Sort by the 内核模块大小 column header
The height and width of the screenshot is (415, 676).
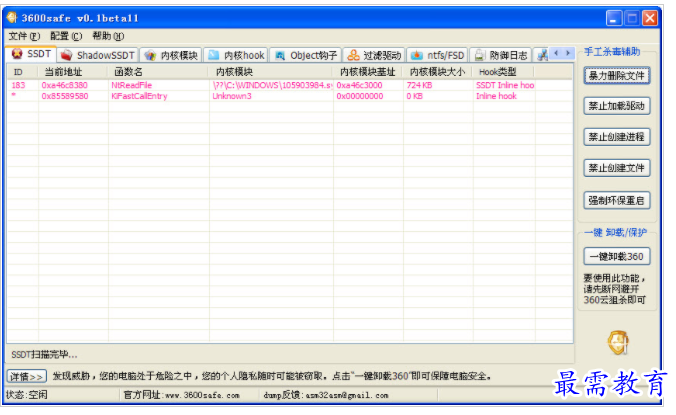click(x=438, y=72)
